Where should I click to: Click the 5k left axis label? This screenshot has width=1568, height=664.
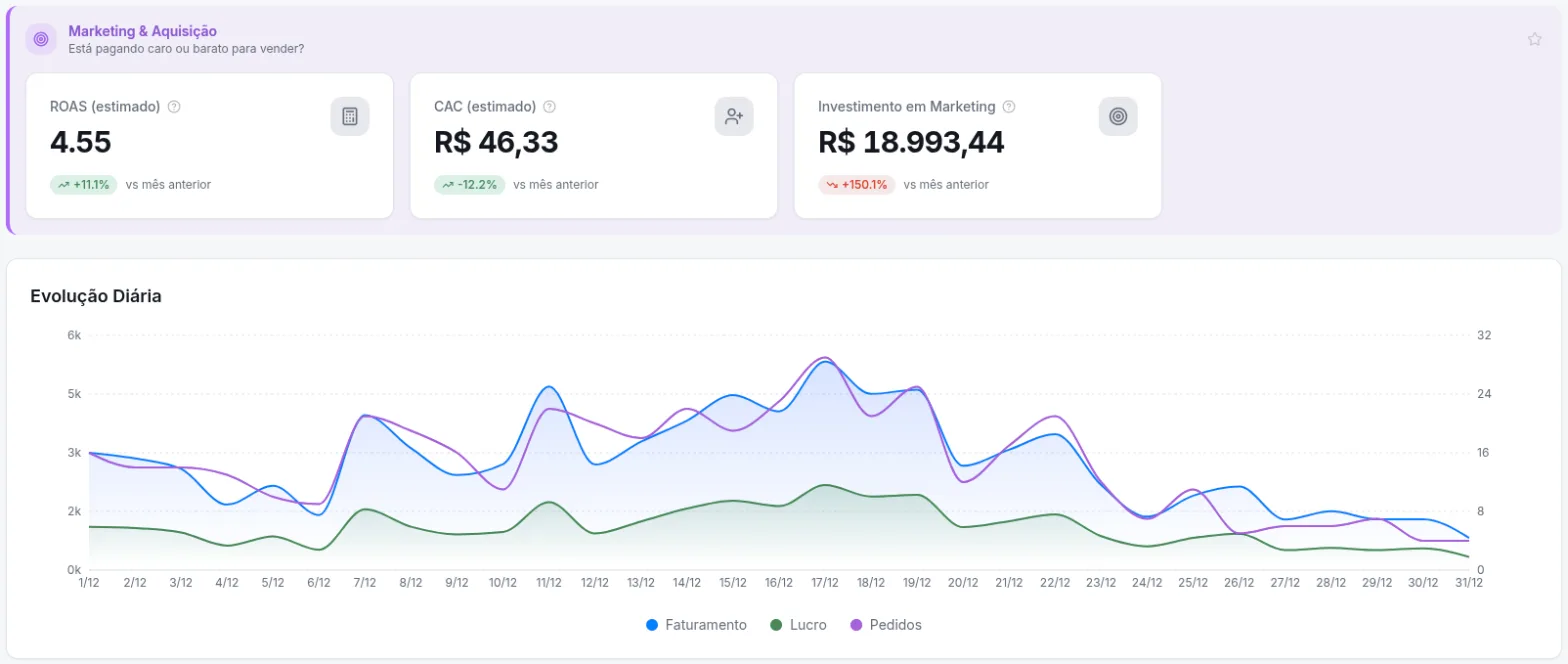pyautogui.click(x=74, y=394)
